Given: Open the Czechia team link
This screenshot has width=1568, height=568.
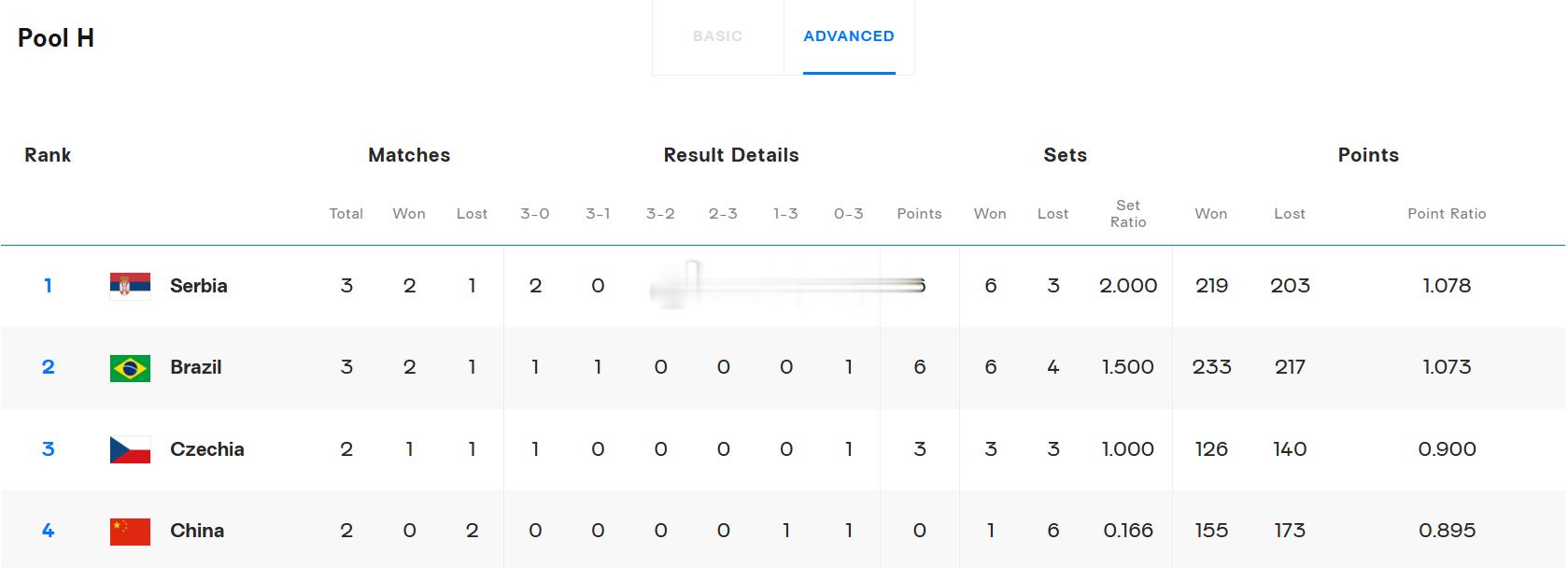Looking at the screenshot, I should (x=207, y=449).
